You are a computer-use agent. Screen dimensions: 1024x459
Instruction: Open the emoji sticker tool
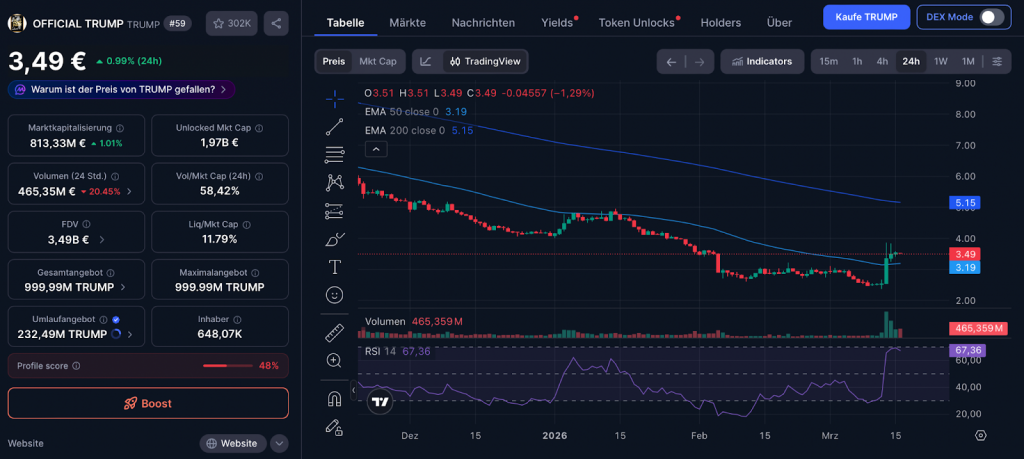click(335, 295)
